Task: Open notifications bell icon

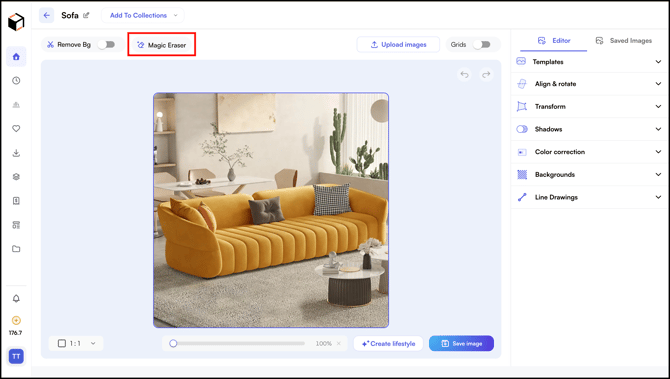Action: coord(16,298)
